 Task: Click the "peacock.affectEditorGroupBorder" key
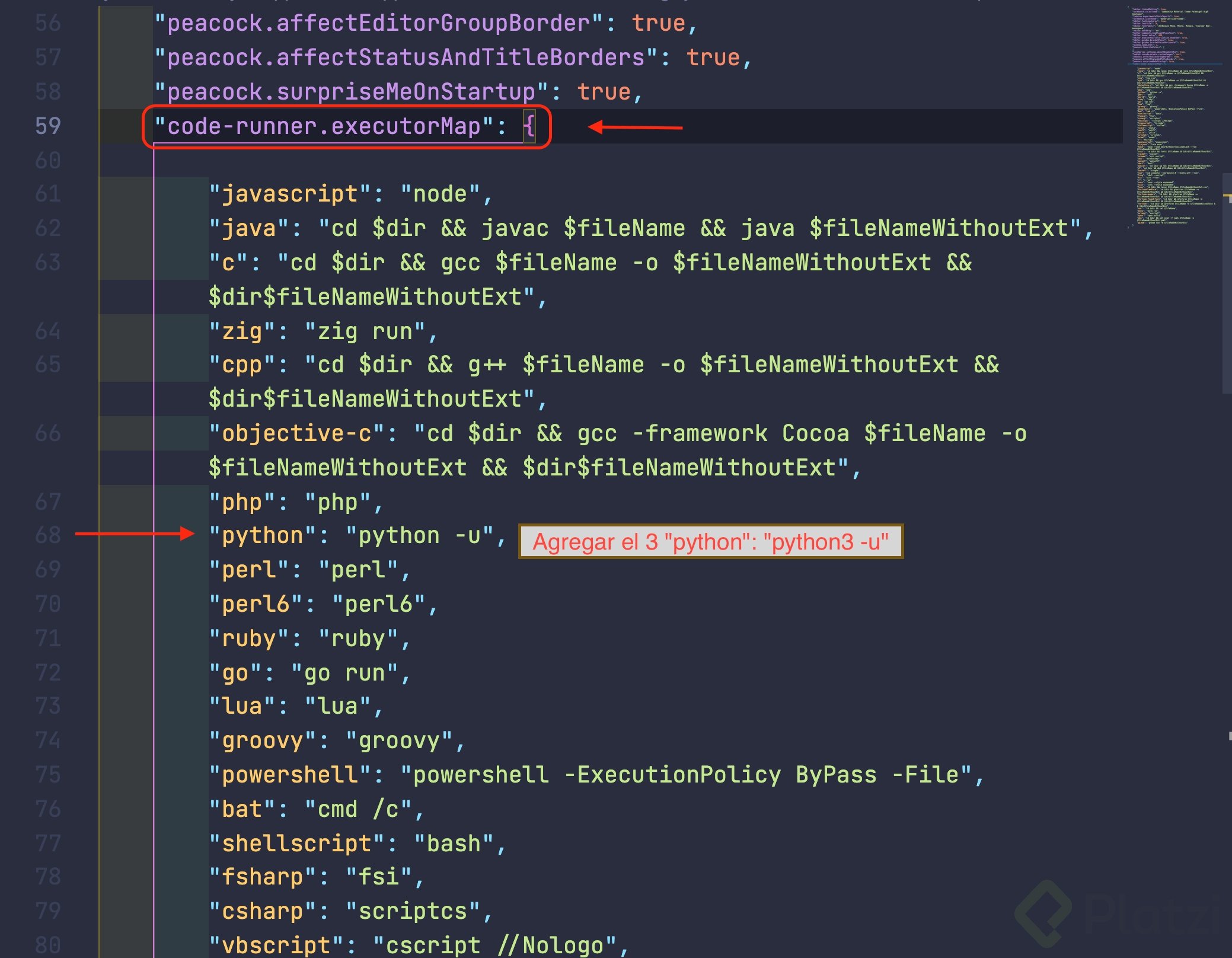point(378,23)
